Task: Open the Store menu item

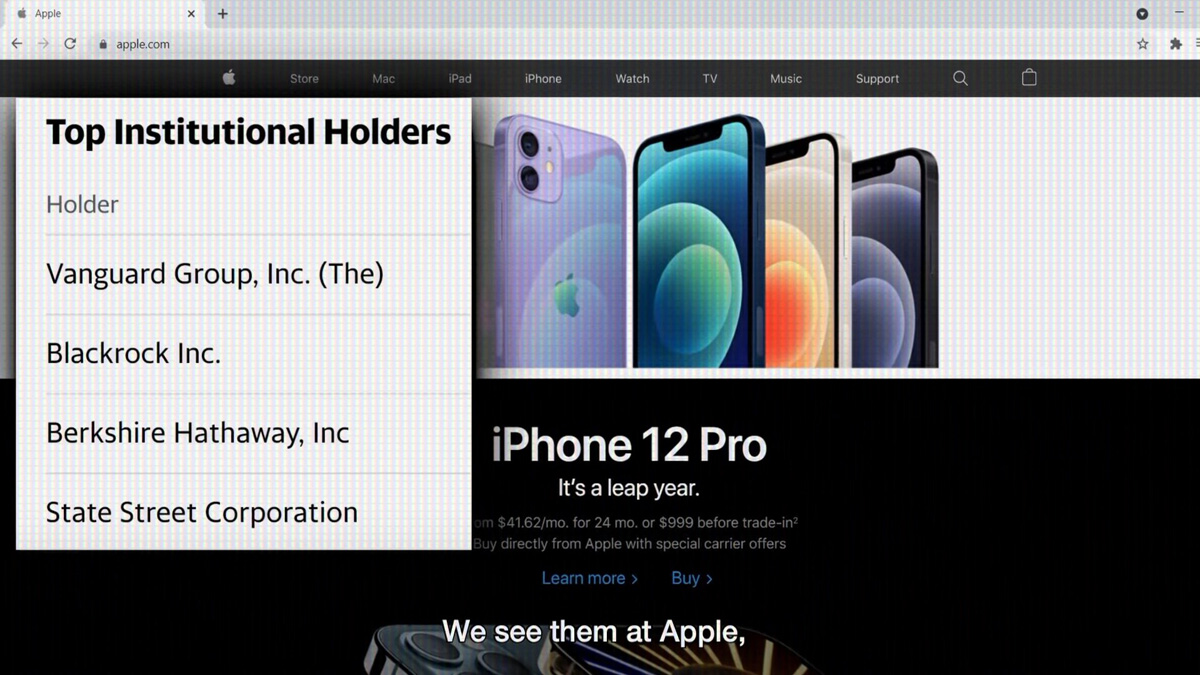Action: click(x=304, y=79)
